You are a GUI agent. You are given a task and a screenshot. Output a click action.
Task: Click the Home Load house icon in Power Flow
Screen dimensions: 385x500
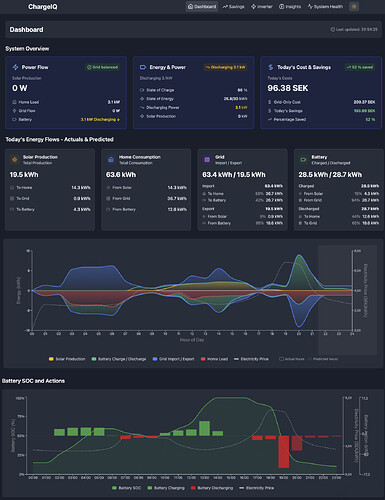click(x=14, y=102)
